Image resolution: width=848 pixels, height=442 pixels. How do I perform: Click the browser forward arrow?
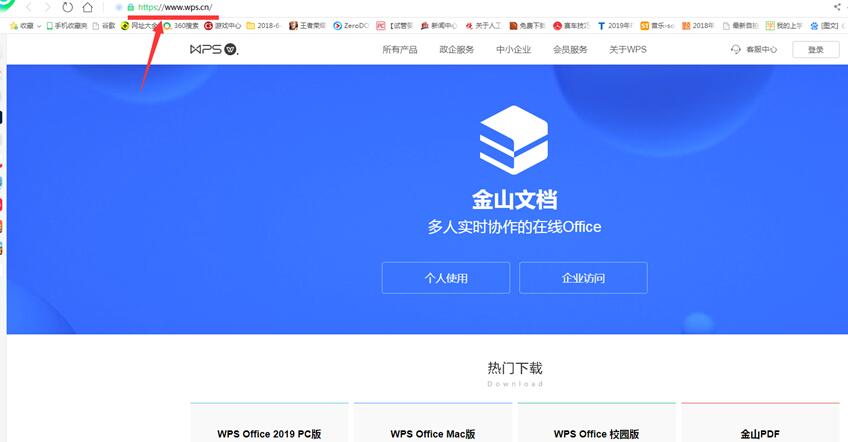click(48, 7)
